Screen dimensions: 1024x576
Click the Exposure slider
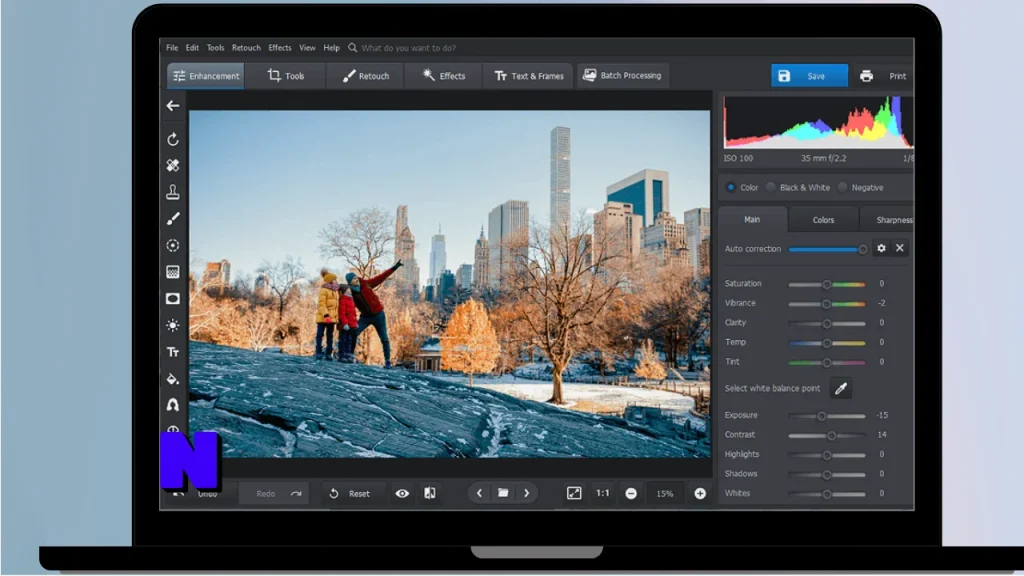[827, 416]
